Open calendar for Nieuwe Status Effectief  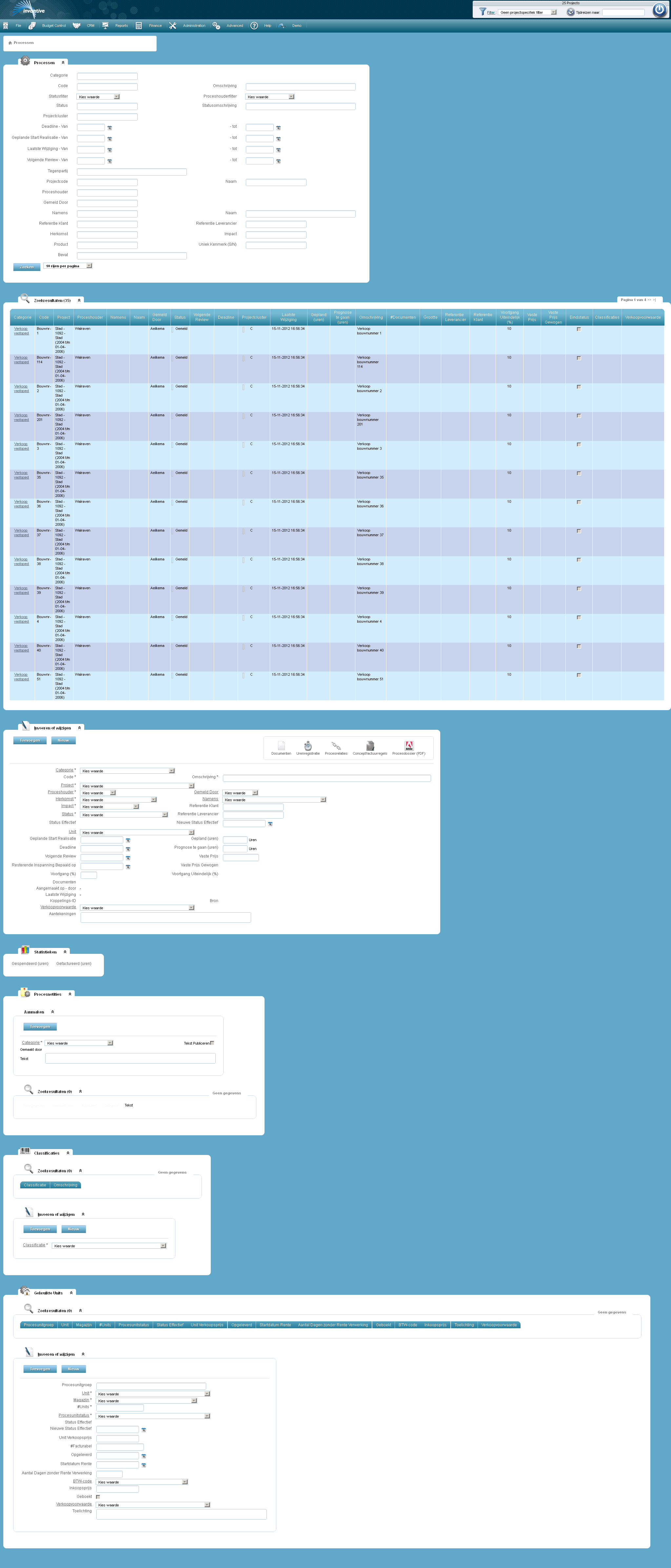click(270, 824)
